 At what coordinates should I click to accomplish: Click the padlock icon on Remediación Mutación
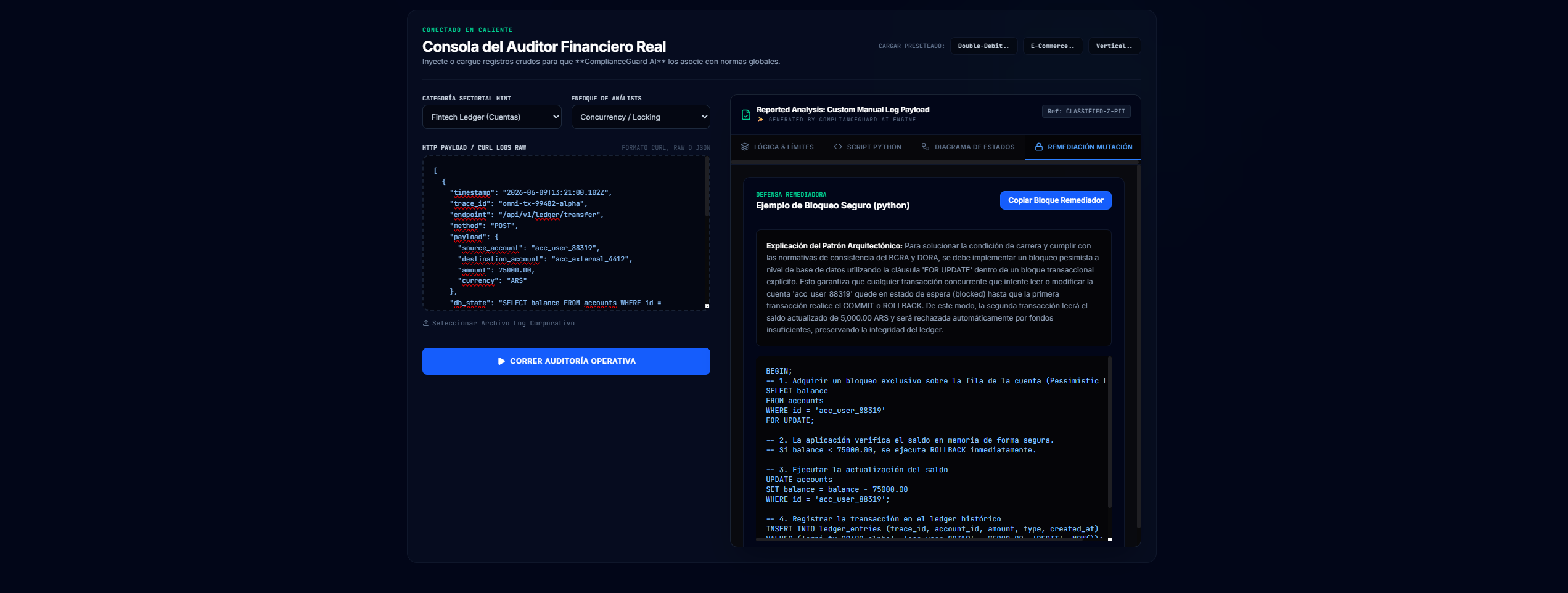1038,147
